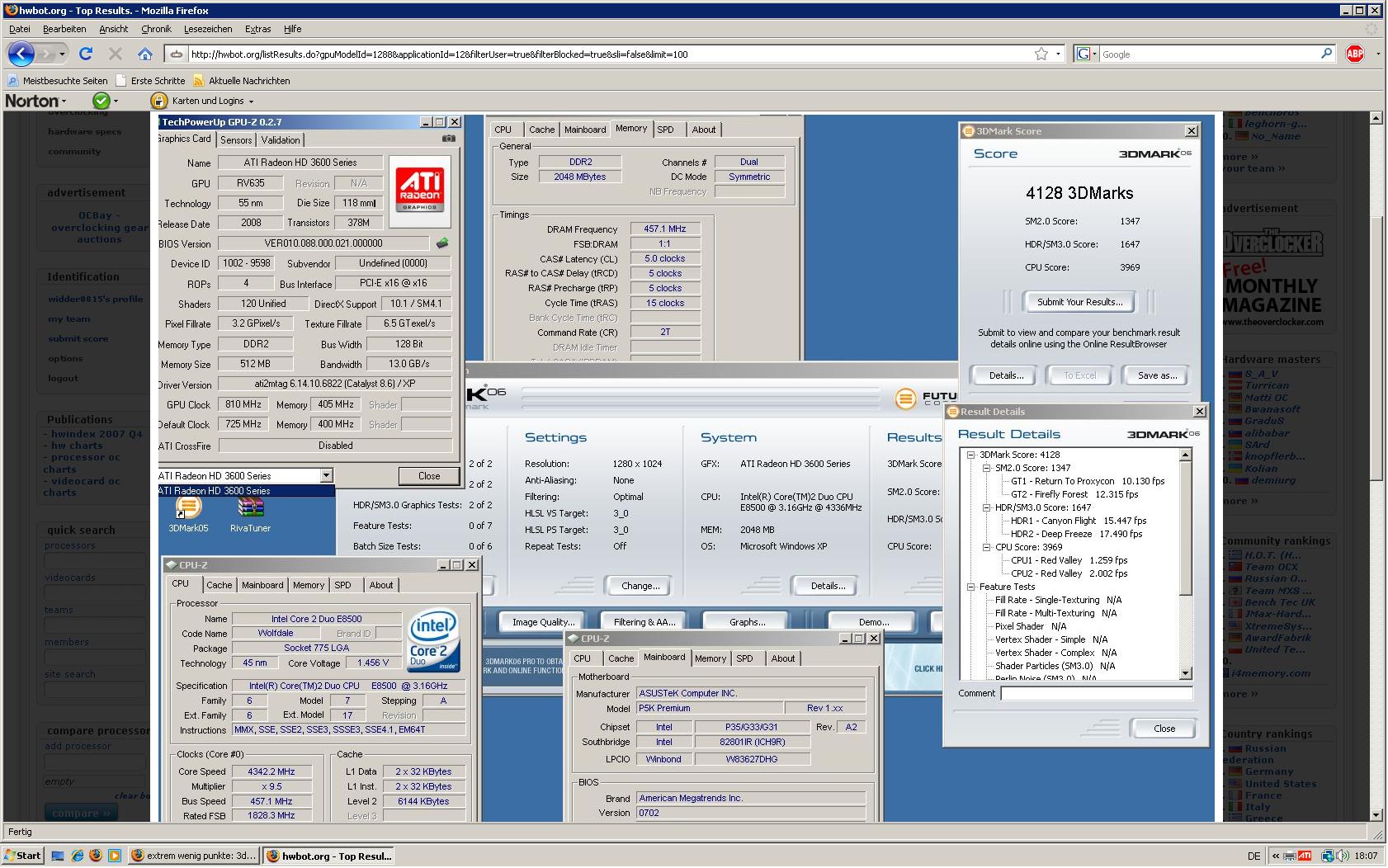Click the Adblock Plus ABP icon
This screenshot has height=868, width=1388.
pos(1355,54)
